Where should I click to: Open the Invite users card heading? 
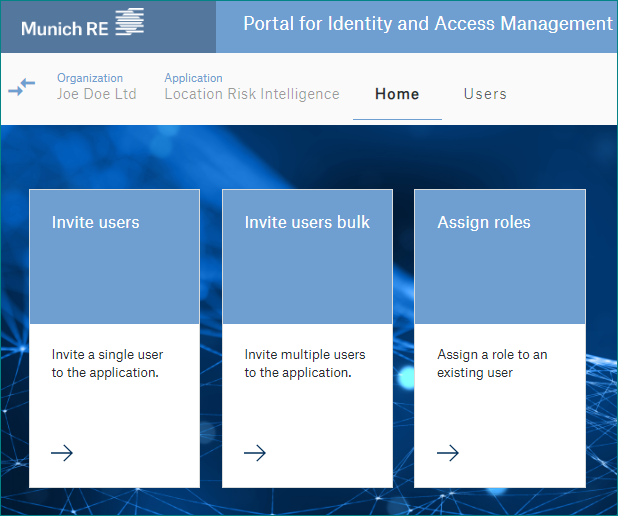96,222
